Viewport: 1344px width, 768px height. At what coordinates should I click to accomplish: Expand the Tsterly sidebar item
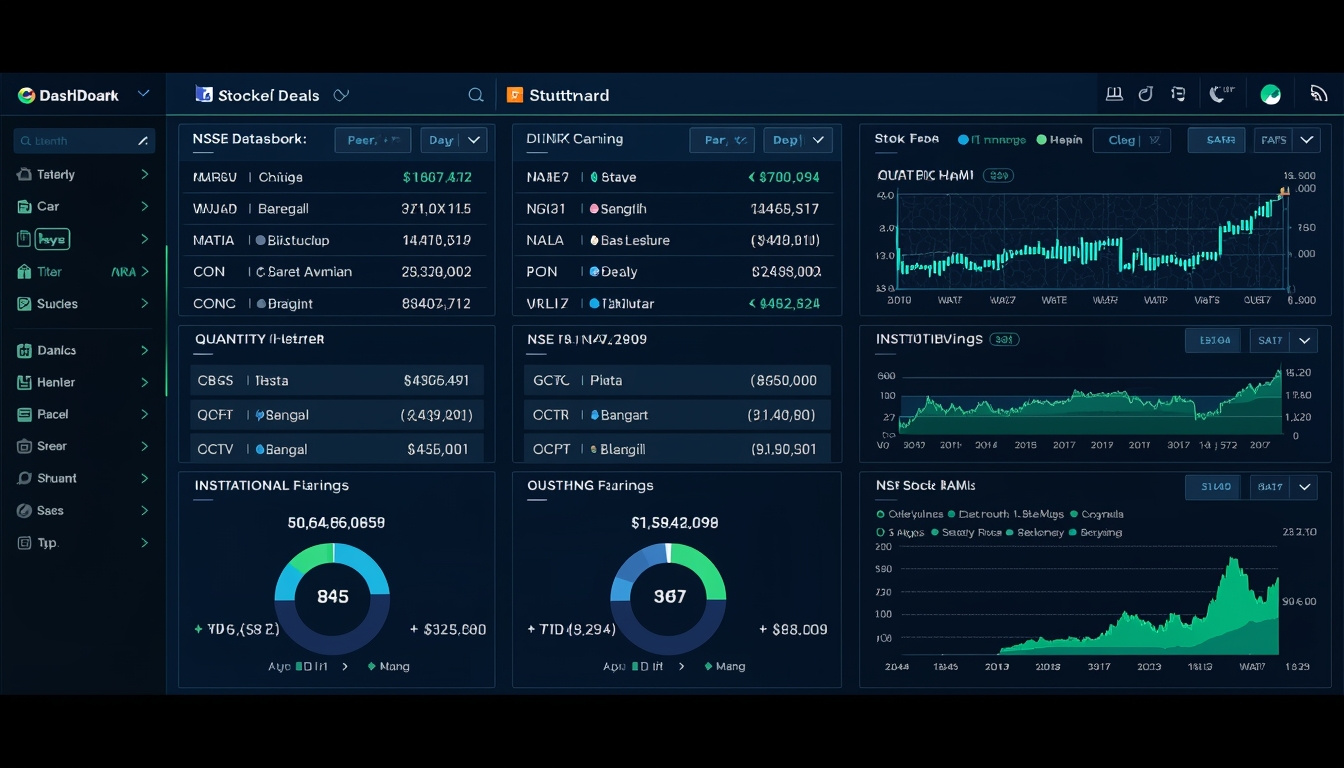pos(85,174)
